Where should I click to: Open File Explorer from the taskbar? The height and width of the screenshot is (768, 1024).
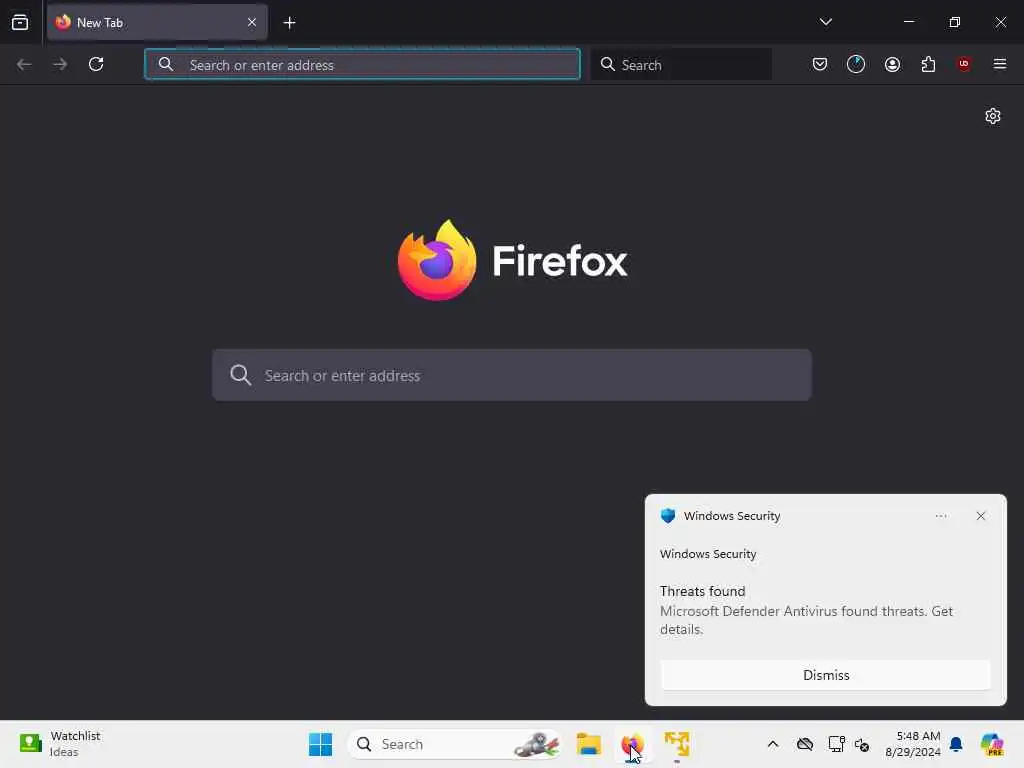click(x=588, y=744)
